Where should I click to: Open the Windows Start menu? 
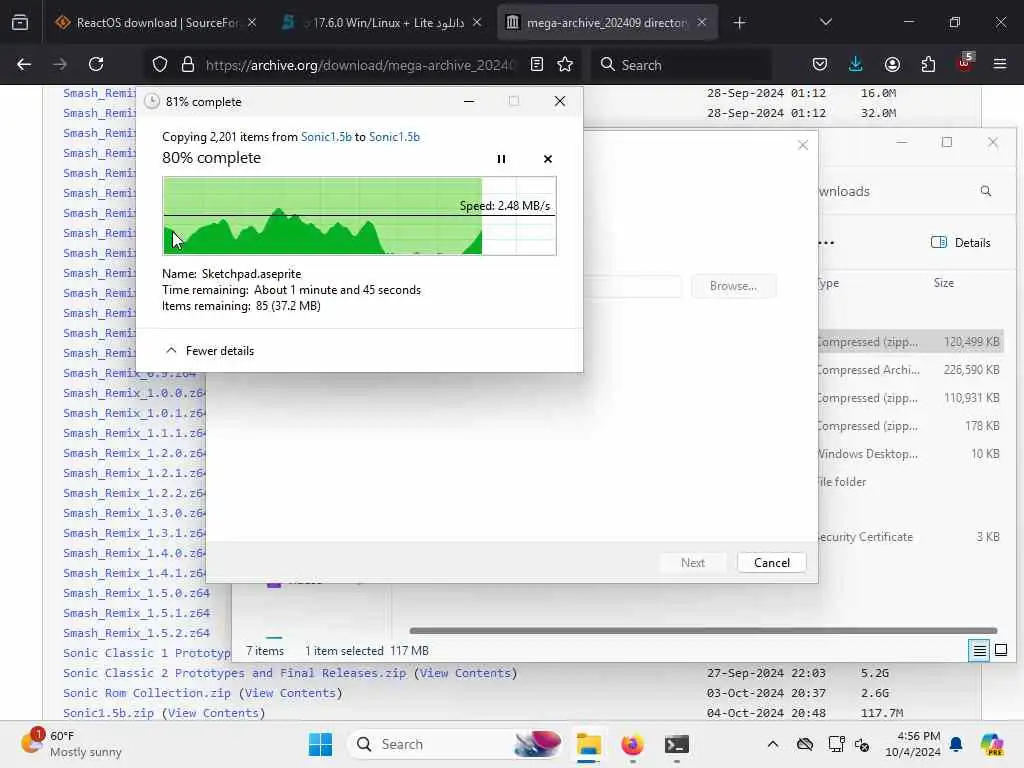click(x=320, y=744)
